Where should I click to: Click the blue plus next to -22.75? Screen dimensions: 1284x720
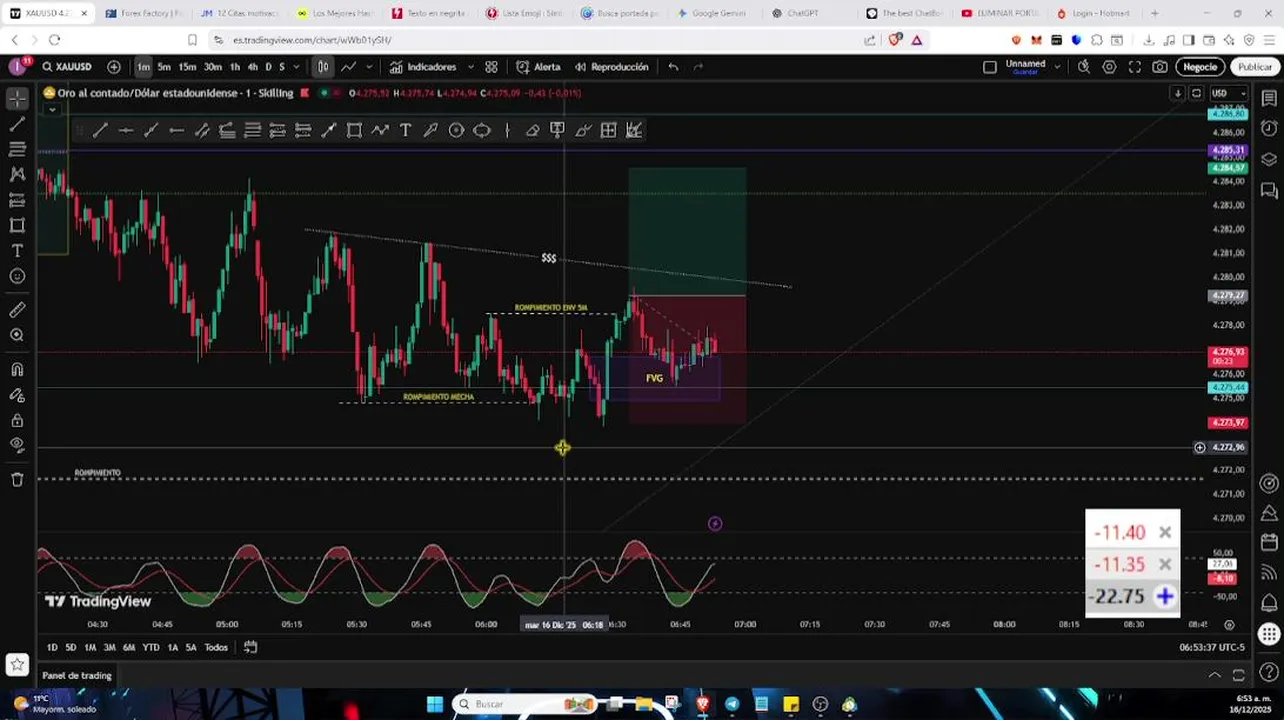click(x=1165, y=597)
